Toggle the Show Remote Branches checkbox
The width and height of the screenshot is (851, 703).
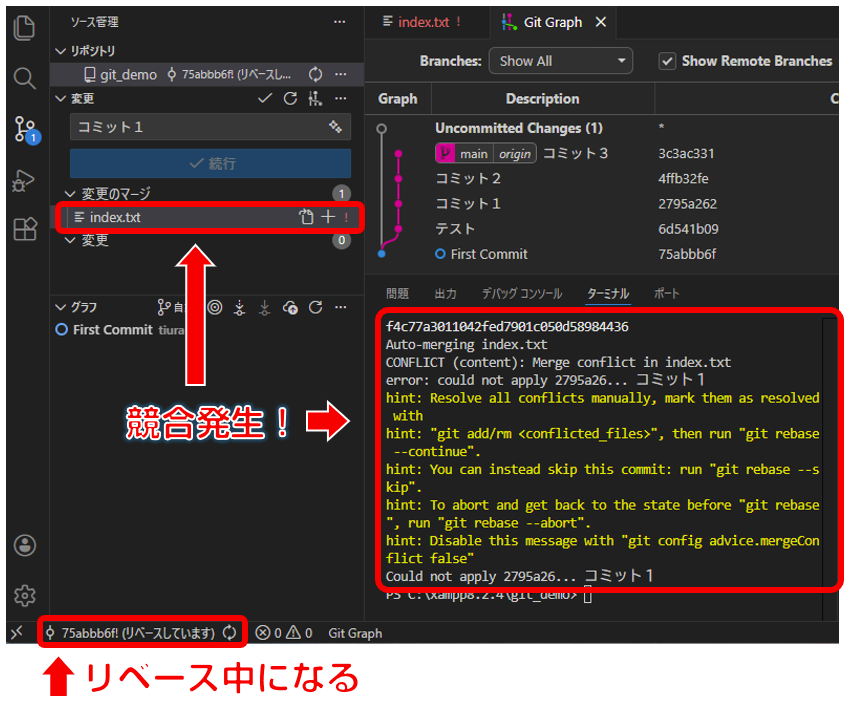pyautogui.click(x=667, y=61)
